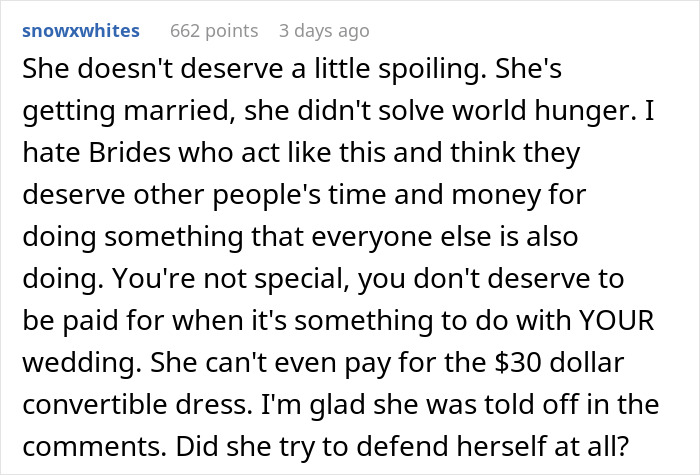Screen dimensions: 700x475
Task: Click the '662 points' score text
Action: 213,31
